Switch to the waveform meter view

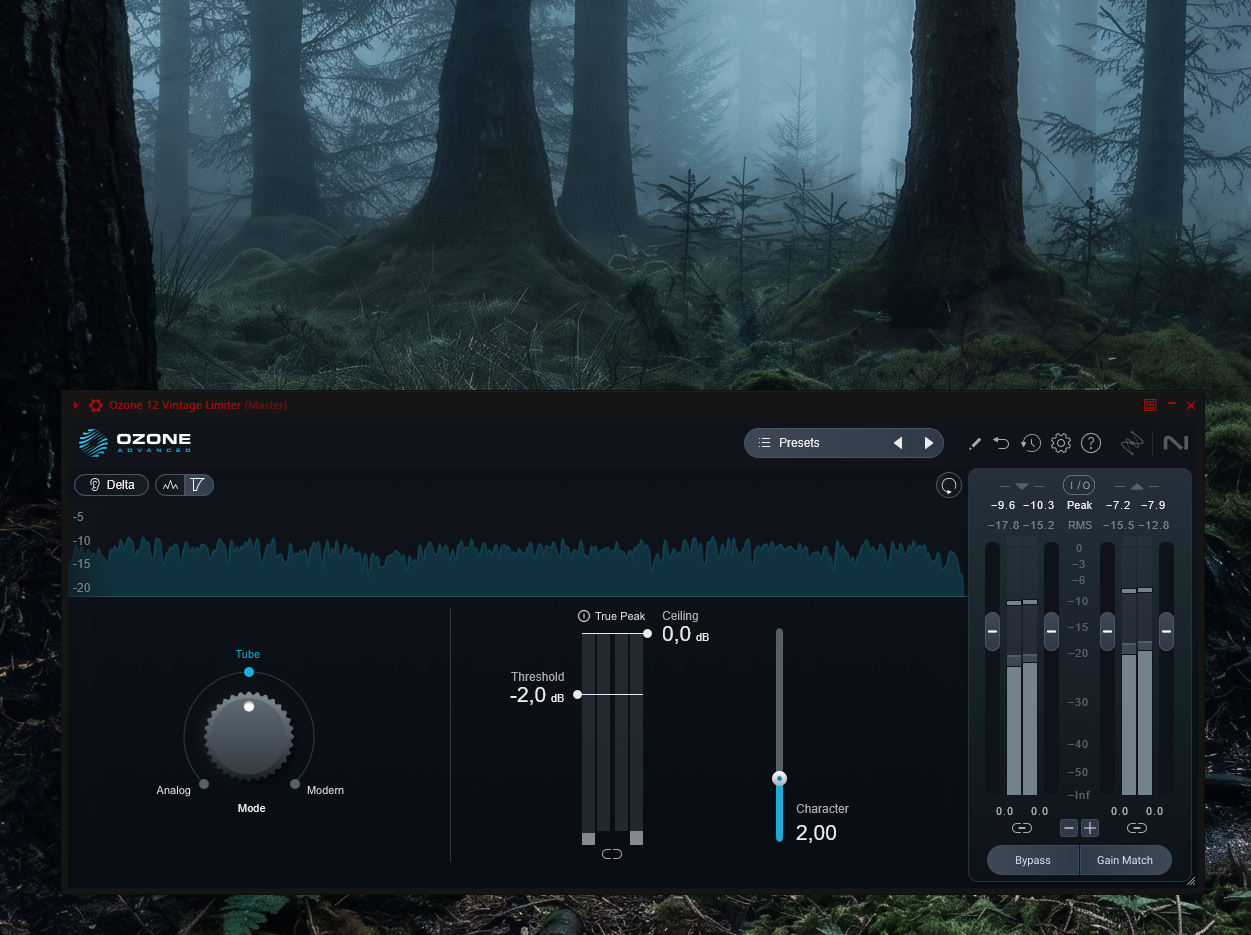tap(170, 485)
